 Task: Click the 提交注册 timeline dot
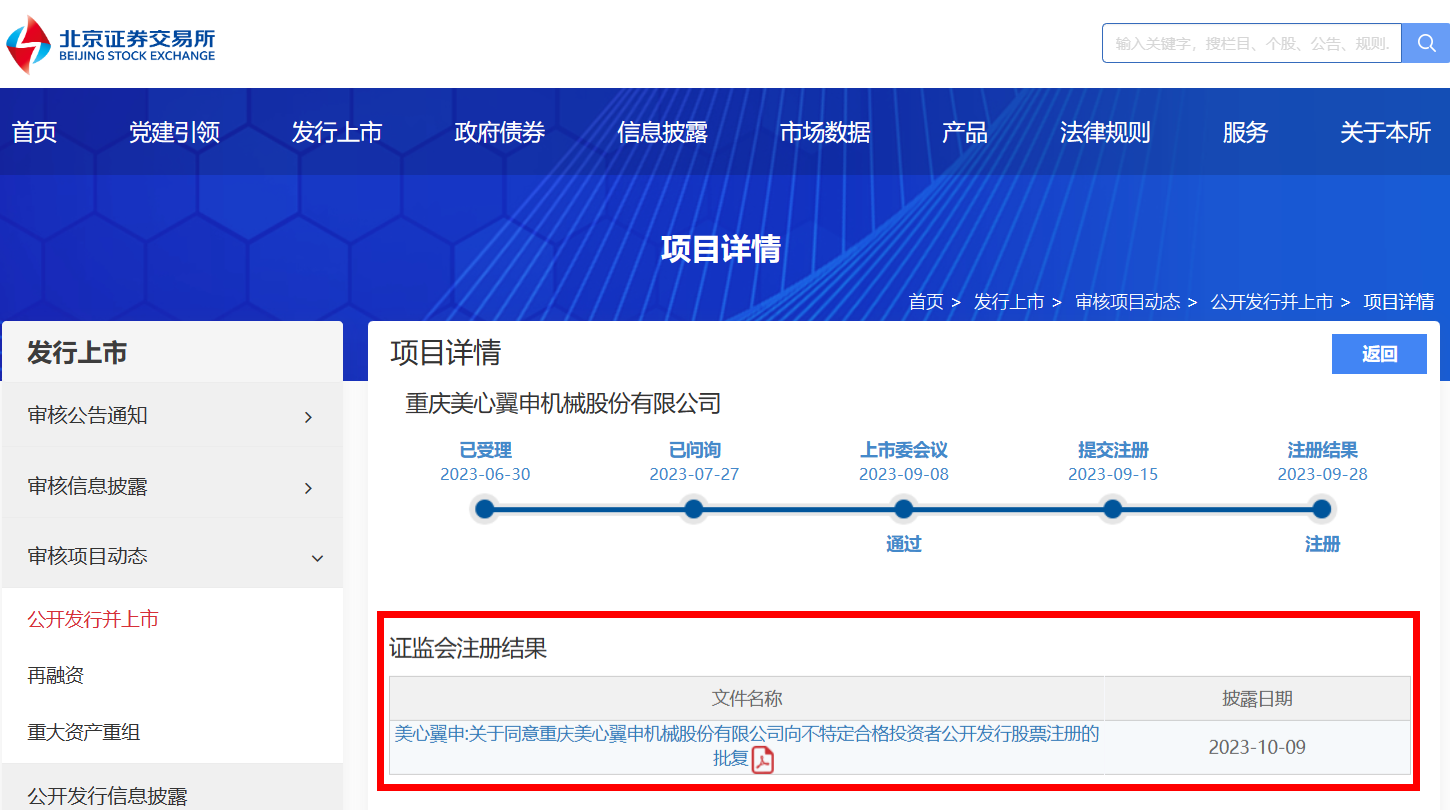coord(1113,509)
